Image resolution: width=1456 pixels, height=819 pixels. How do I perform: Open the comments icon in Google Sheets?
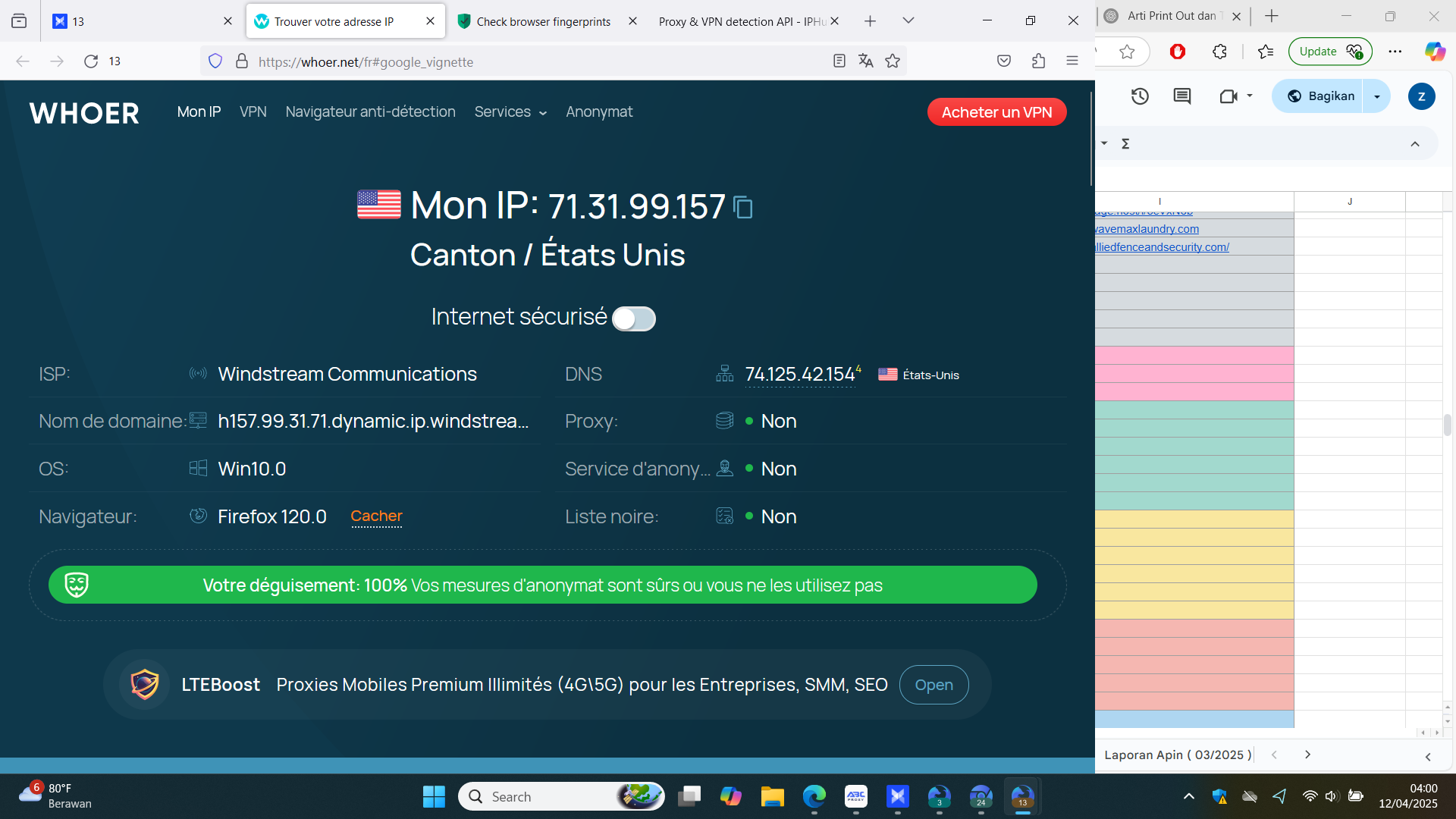[1182, 96]
